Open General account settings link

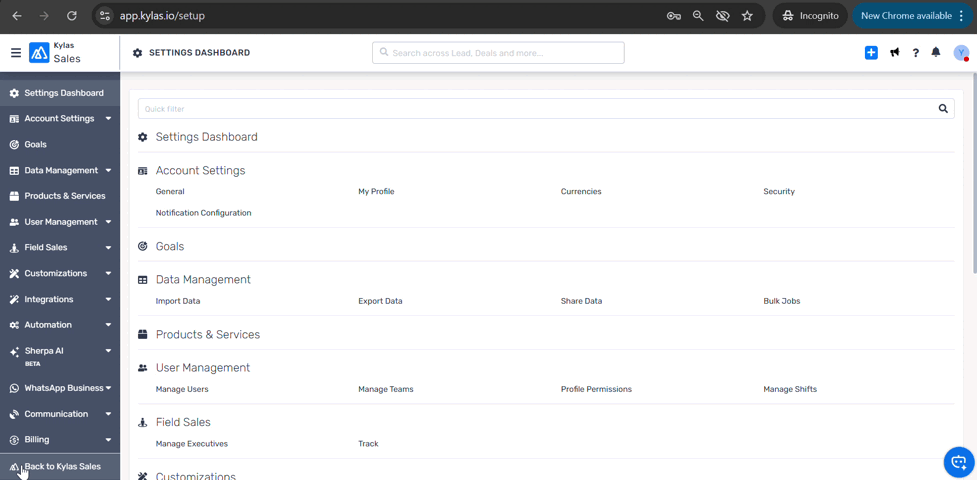(x=170, y=191)
